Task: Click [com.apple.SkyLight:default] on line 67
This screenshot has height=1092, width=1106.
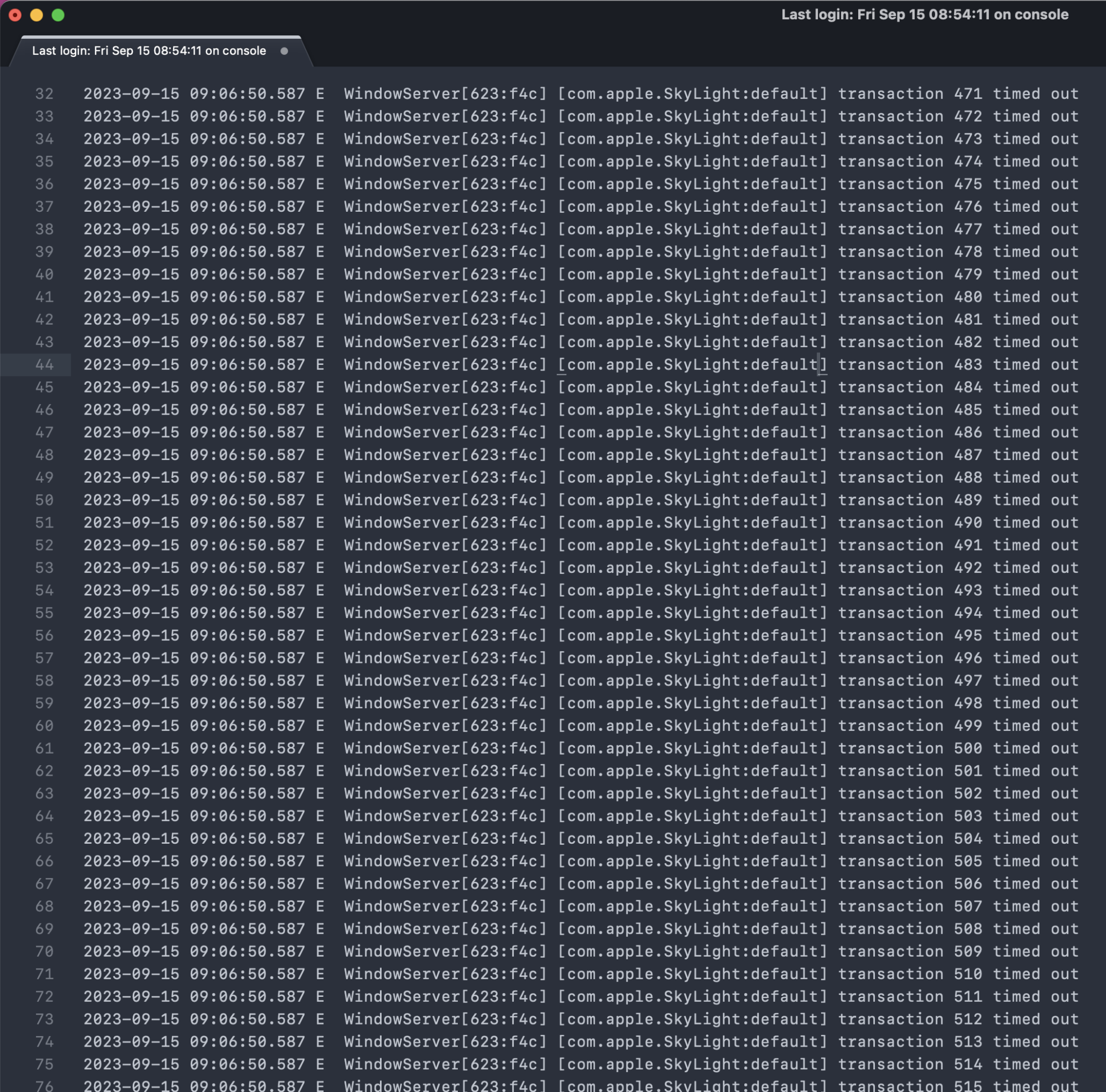Action: [x=693, y=884]
